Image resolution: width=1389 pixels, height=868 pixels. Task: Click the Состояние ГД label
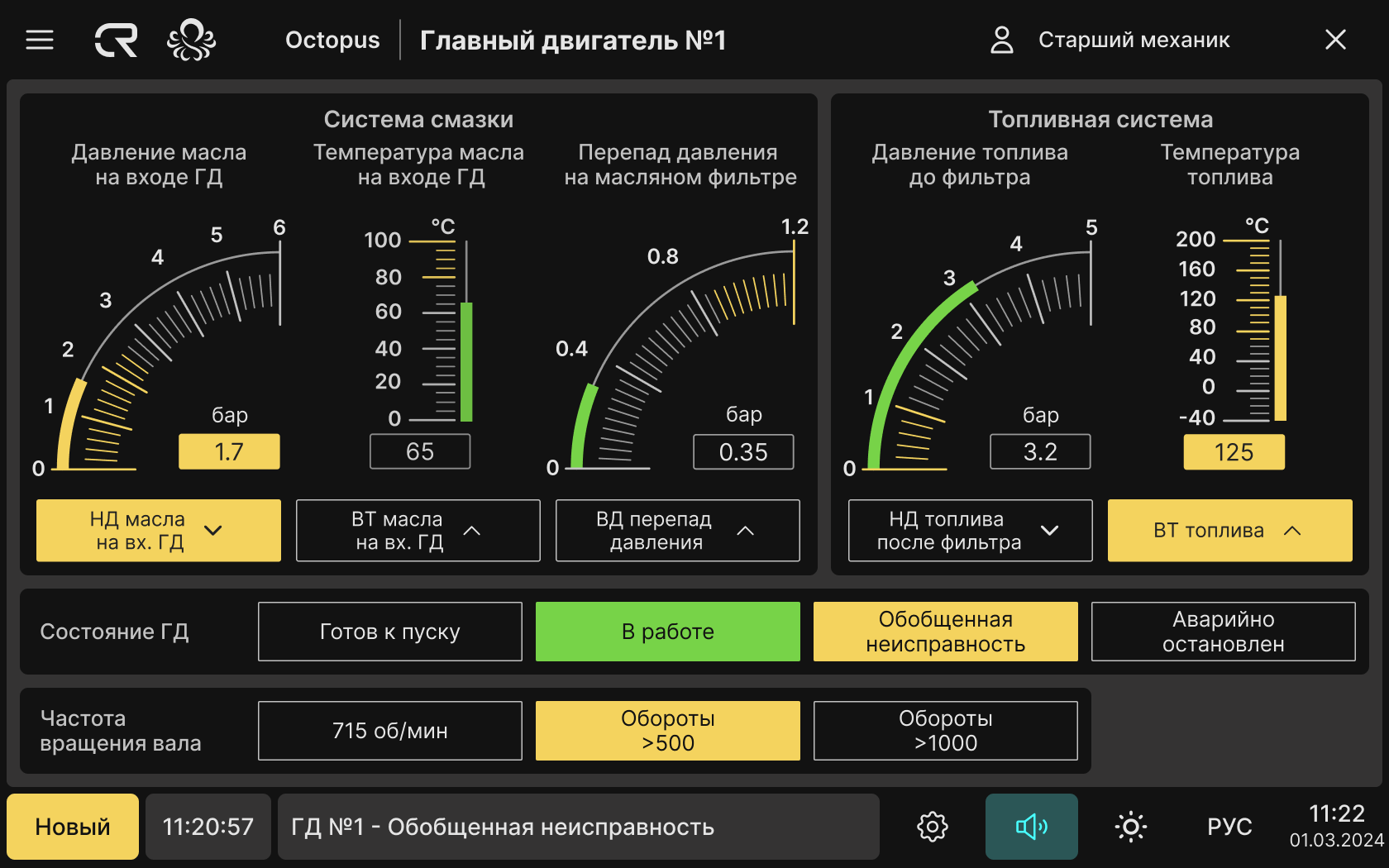click(x=114, y=632)
